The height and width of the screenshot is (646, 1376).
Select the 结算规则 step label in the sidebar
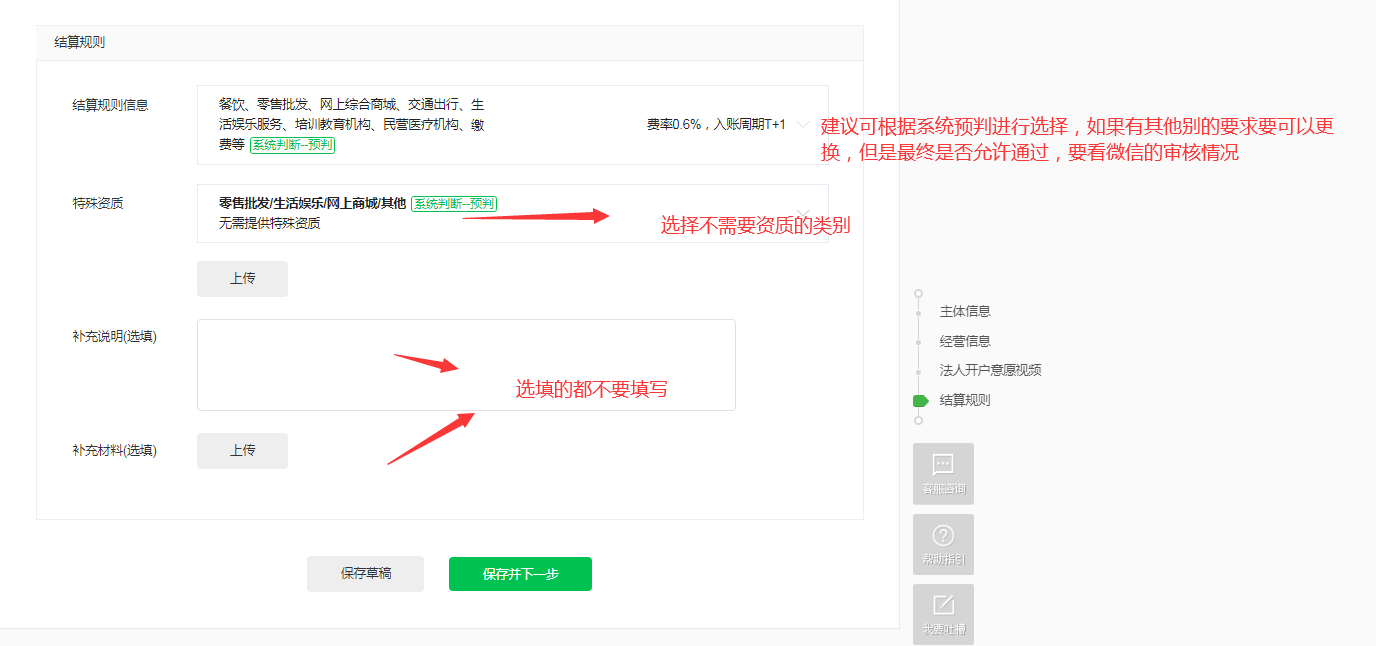click(x=965, y=400)
